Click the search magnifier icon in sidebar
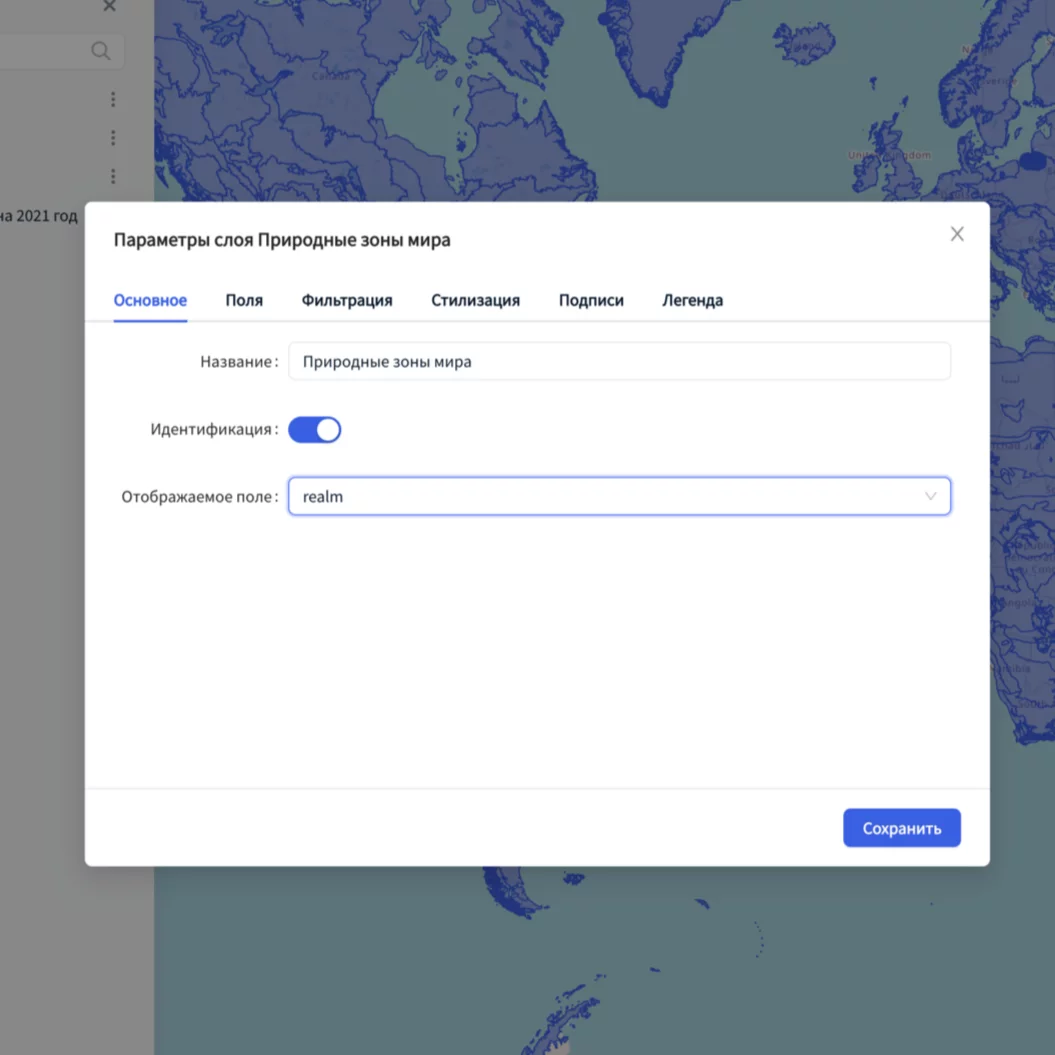The image size is (1055, 1055). [101, 51]
